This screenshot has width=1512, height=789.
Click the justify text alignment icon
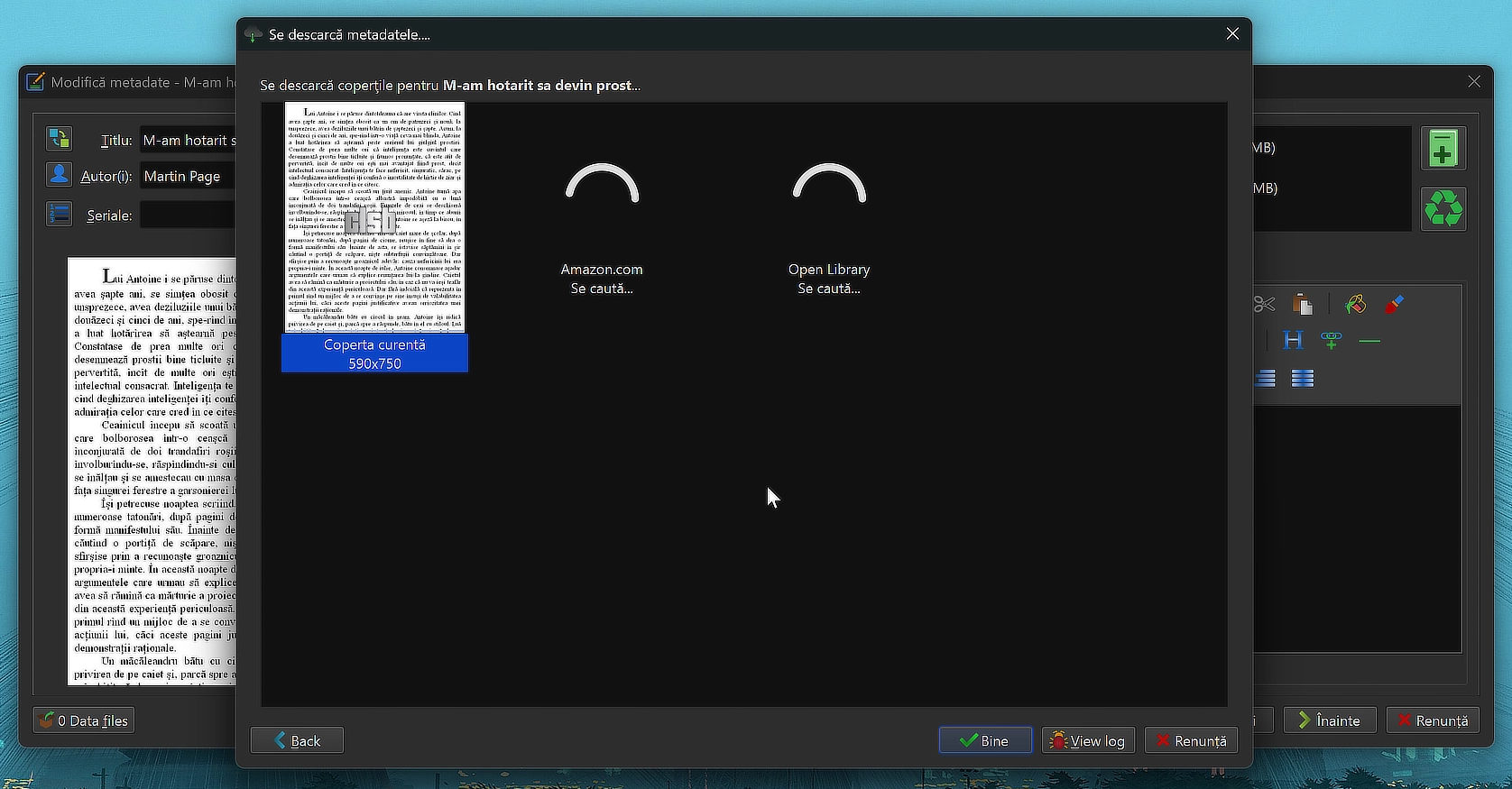coord(1302,379)
